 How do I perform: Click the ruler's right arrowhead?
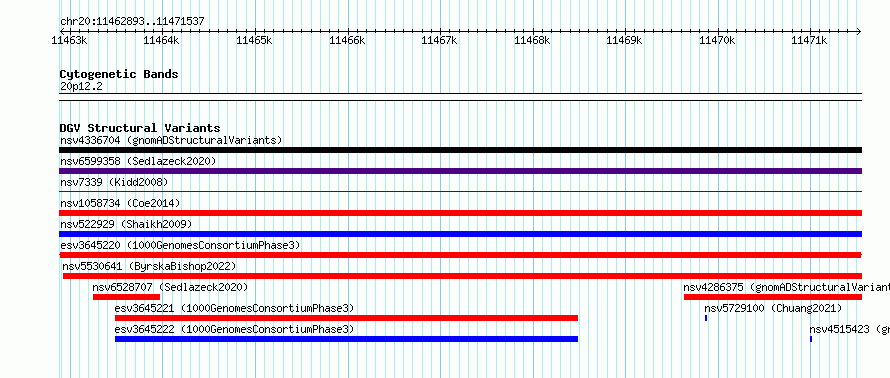(x=859, y=31)
